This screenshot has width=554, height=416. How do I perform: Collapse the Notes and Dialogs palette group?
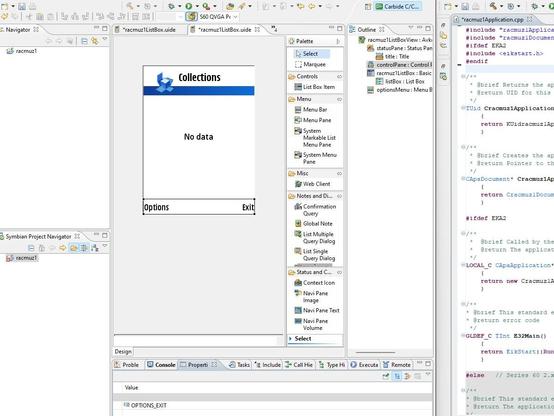(339, 196)
